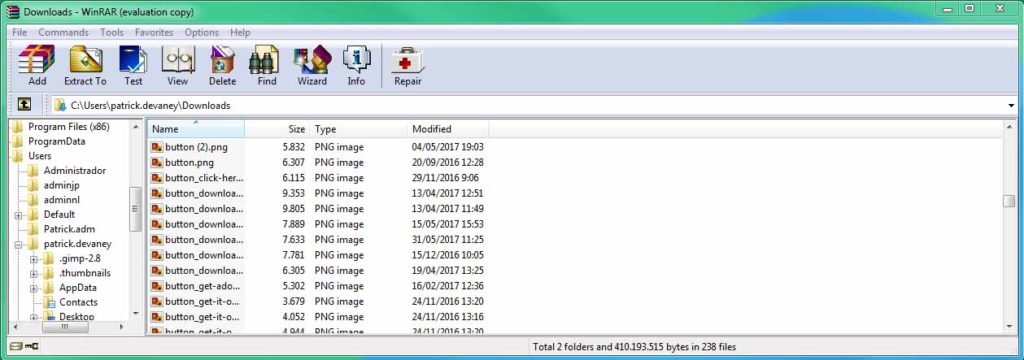This screenshot has width=1024, height=360.
Task: Click the folder tree scroll up arrow
Action: pyautogui.click(x=136, y=127)
